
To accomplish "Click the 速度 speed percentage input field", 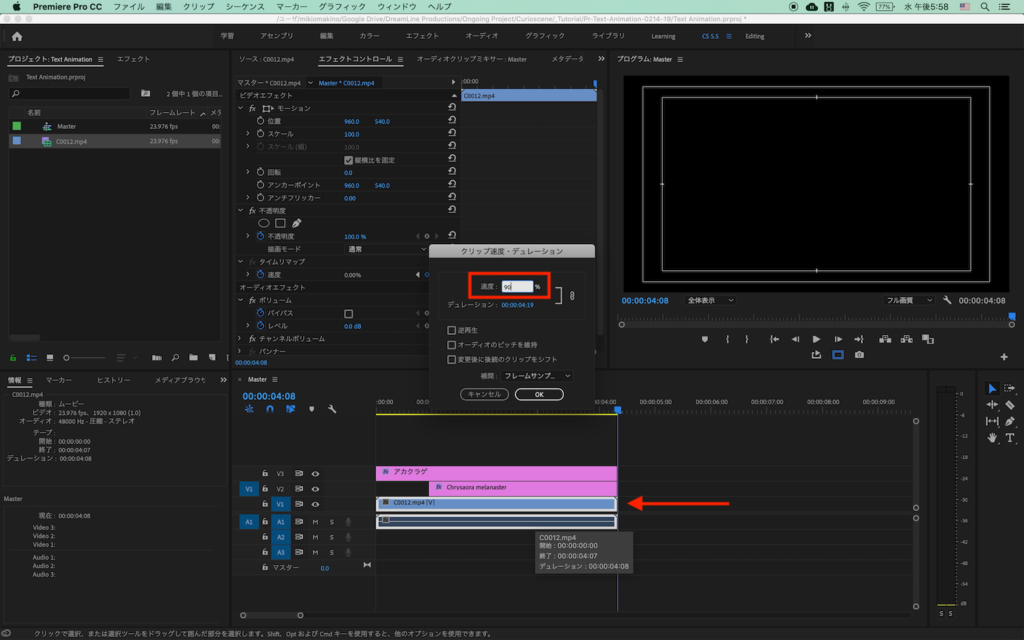I will click(x=516, y=287).
